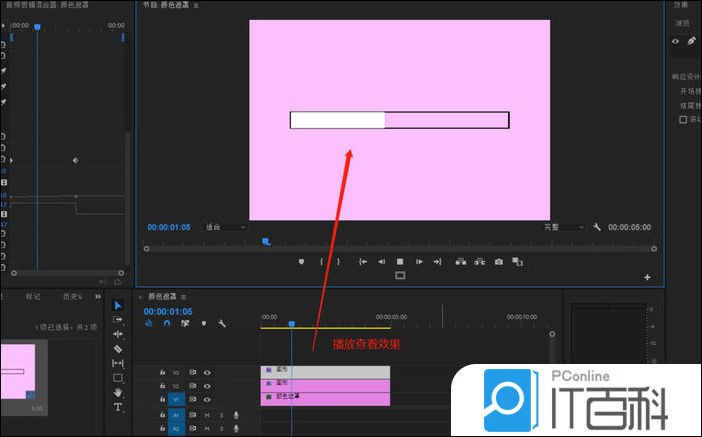This screenshot has height=437, width=702.
Task: Enable the checkbox in responsive design panel
Action: pos(683,119)
